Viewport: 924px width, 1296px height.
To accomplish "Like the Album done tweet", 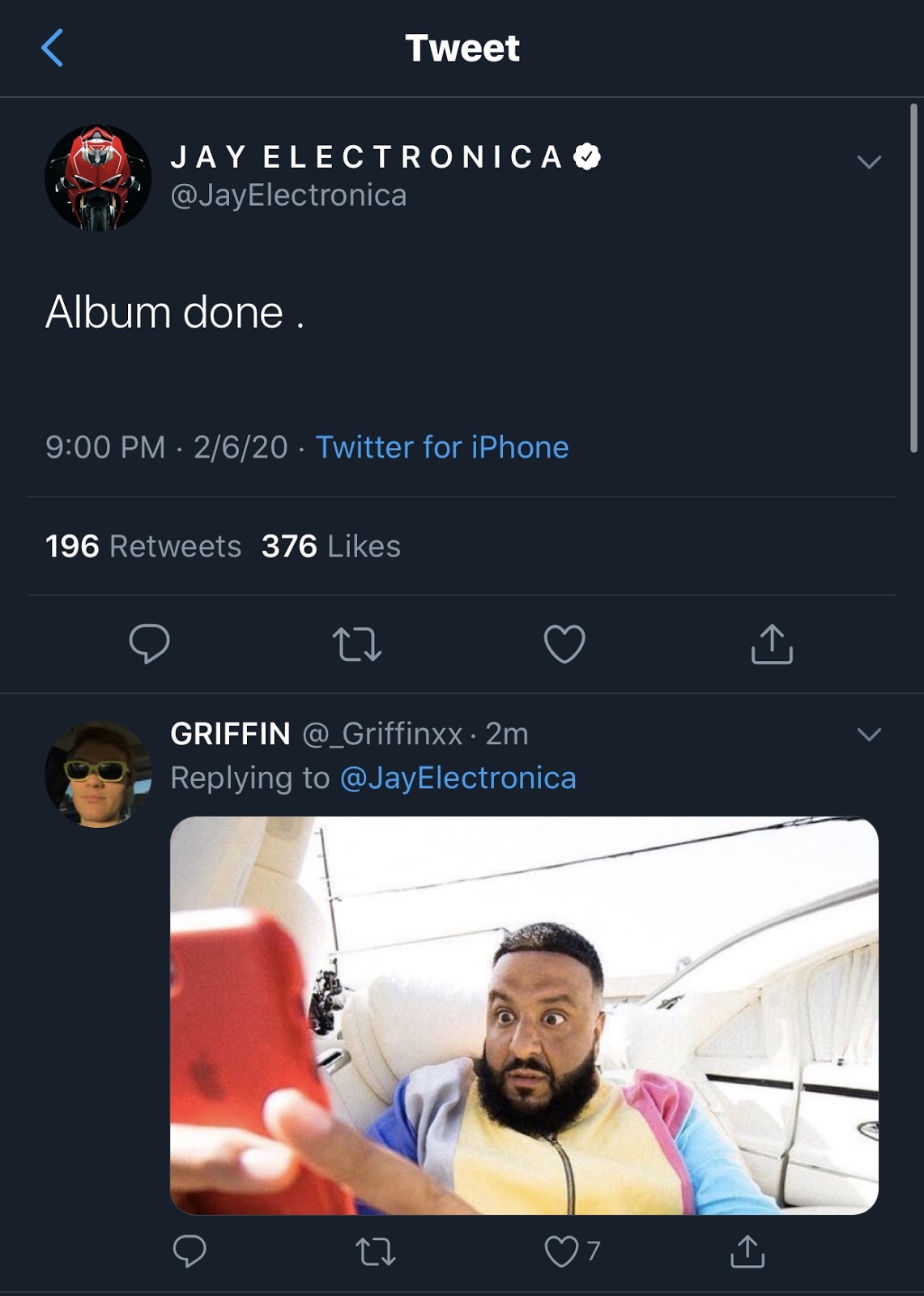I will pos(564,644).
